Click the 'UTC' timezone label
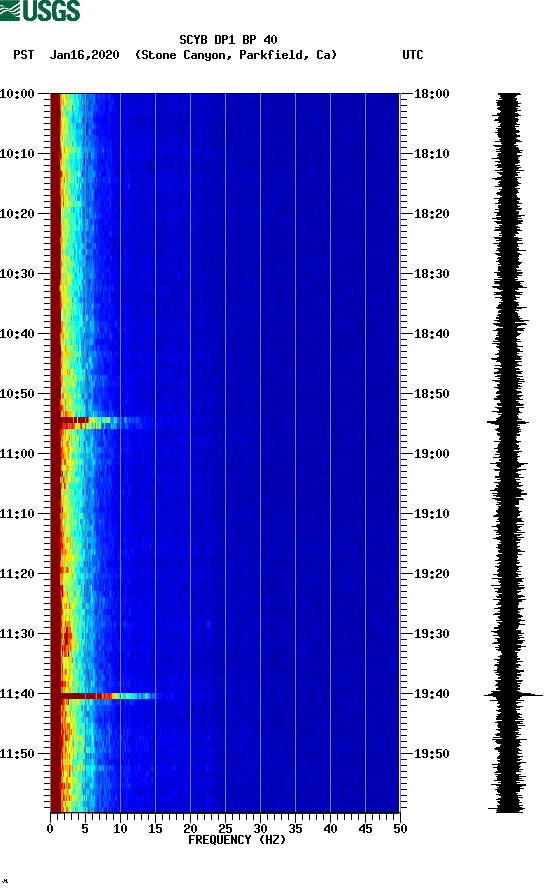This screenshot has width=552, height=892. 413,55
